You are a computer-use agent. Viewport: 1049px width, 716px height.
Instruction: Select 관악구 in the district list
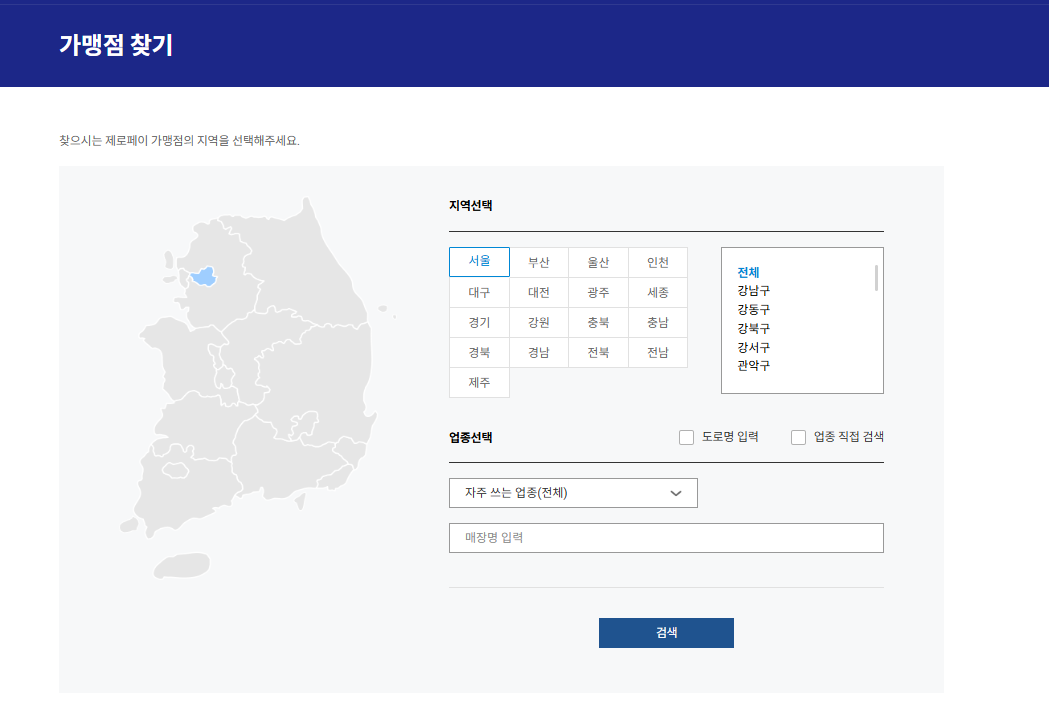753,366
